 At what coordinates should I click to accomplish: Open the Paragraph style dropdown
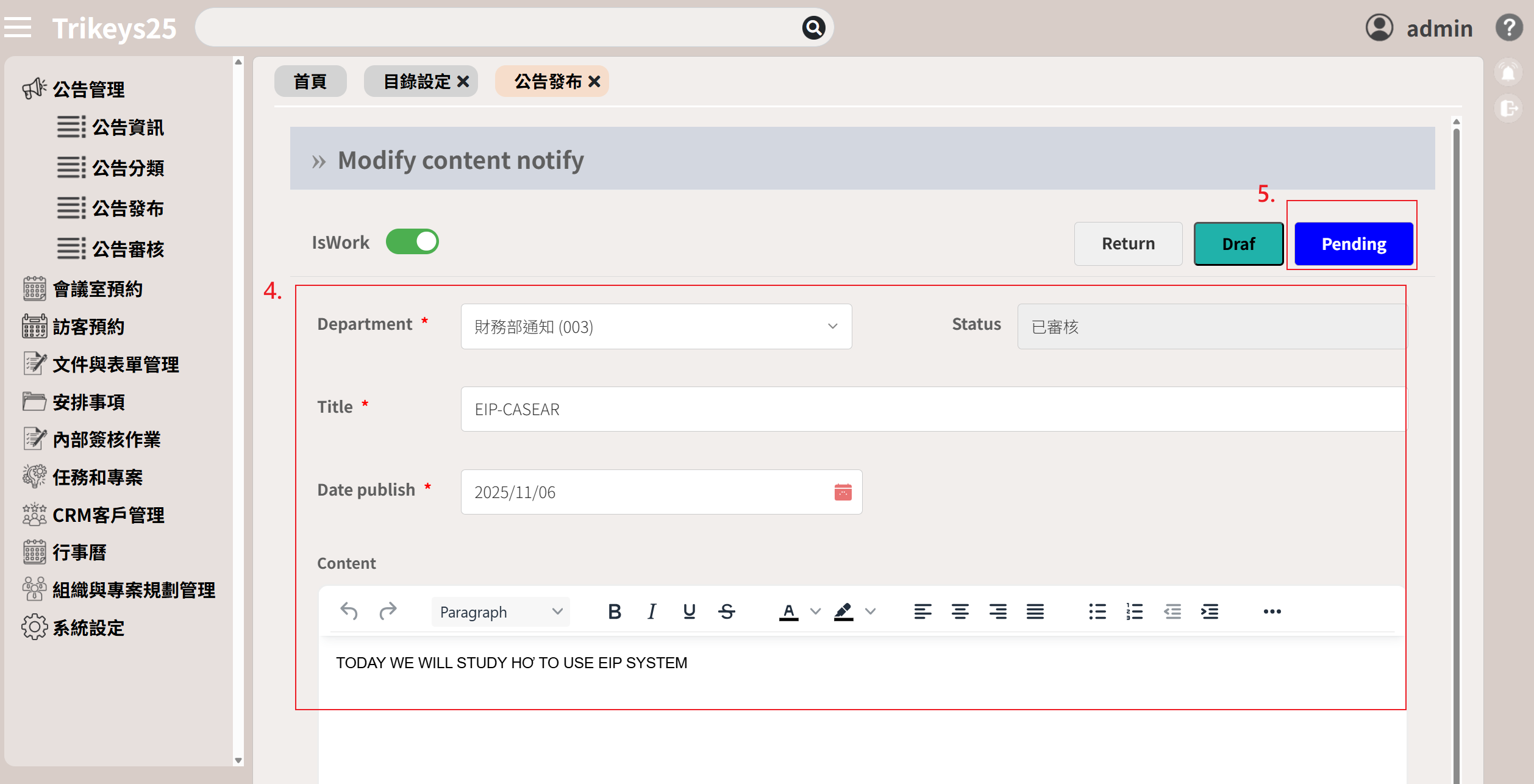click(500, 611)
